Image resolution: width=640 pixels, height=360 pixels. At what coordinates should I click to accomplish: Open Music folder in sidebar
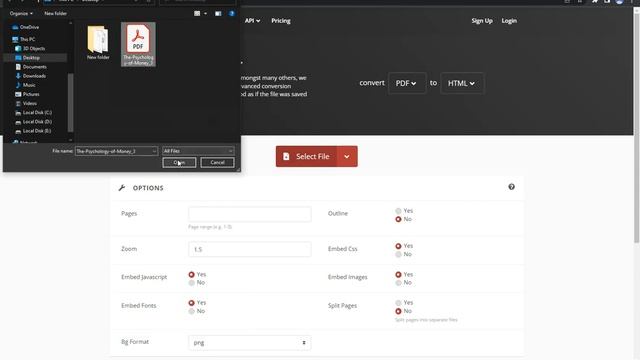[x=29, y=85]
